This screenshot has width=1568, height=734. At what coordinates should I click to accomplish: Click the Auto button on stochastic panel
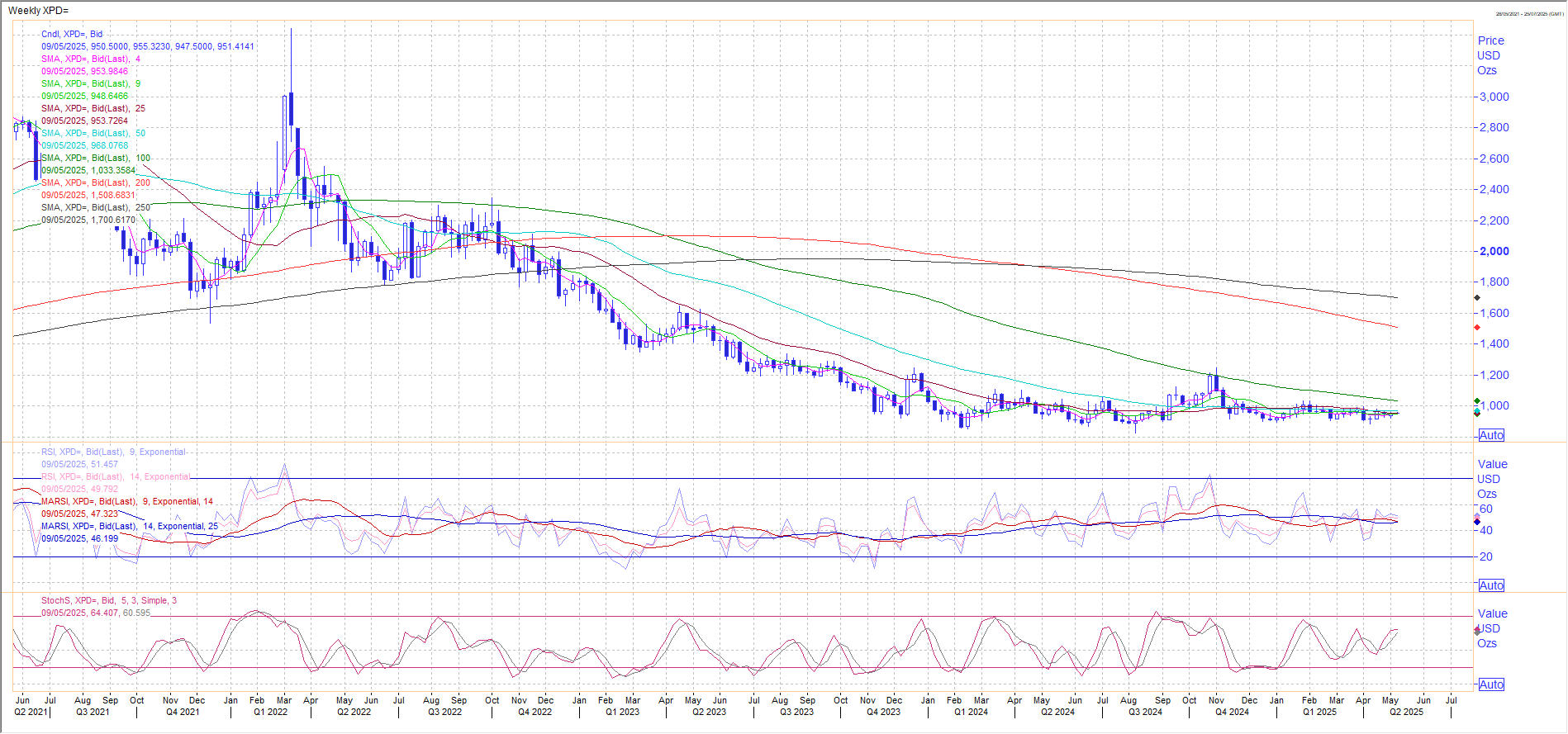coord(1491,684)
